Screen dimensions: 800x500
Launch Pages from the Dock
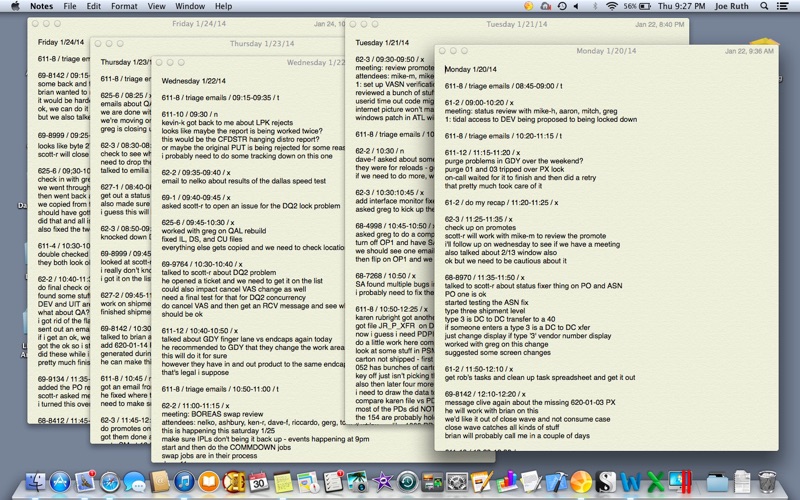click(x=481, y=482)
